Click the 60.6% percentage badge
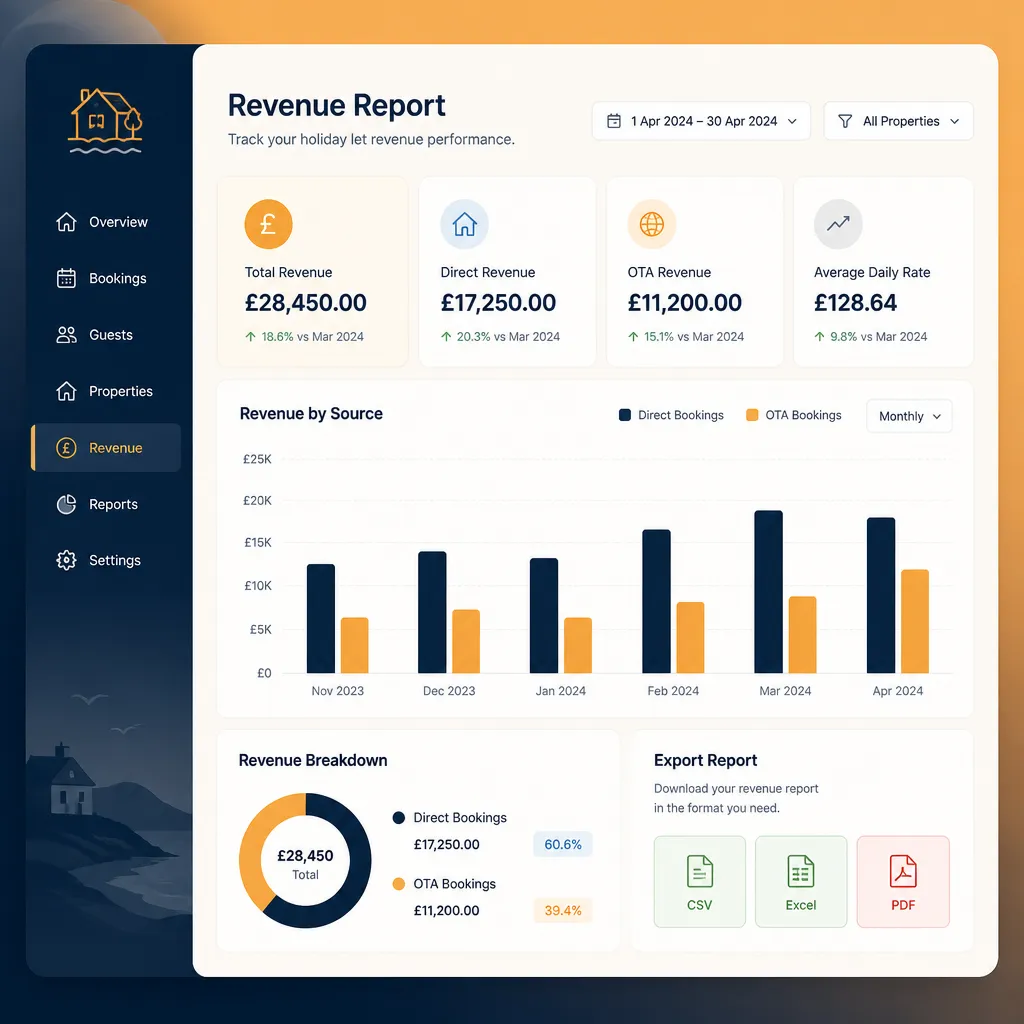Image resolution: width=1024 pixels, height=1024 pixels. (563, 844)
